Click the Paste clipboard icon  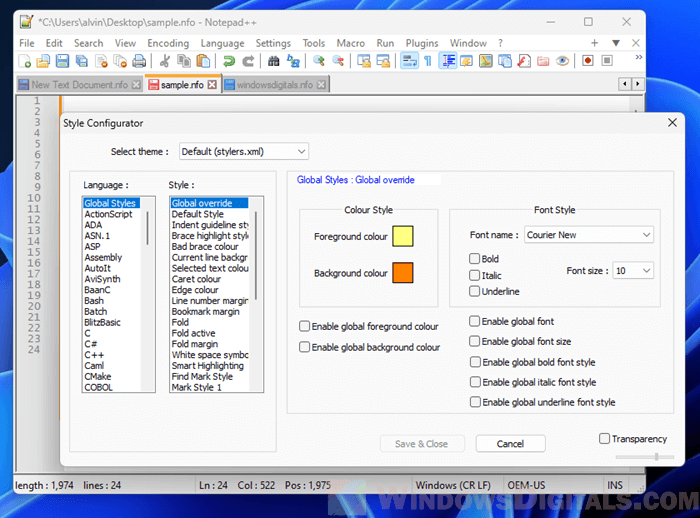(x=203, y=61)
